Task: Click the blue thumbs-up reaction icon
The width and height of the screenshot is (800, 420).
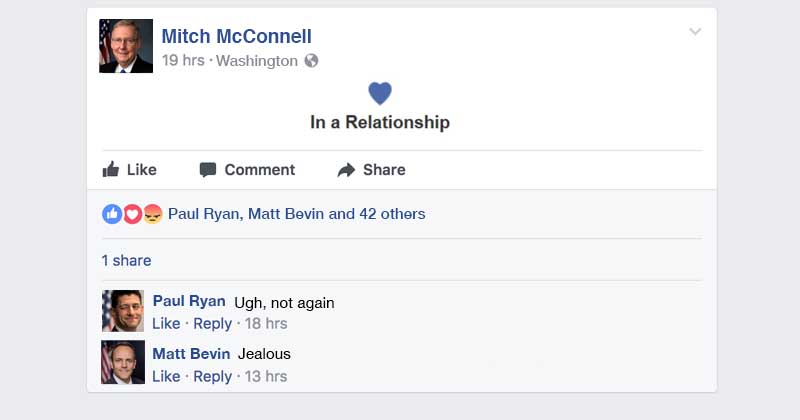Action: click(112, 214)
